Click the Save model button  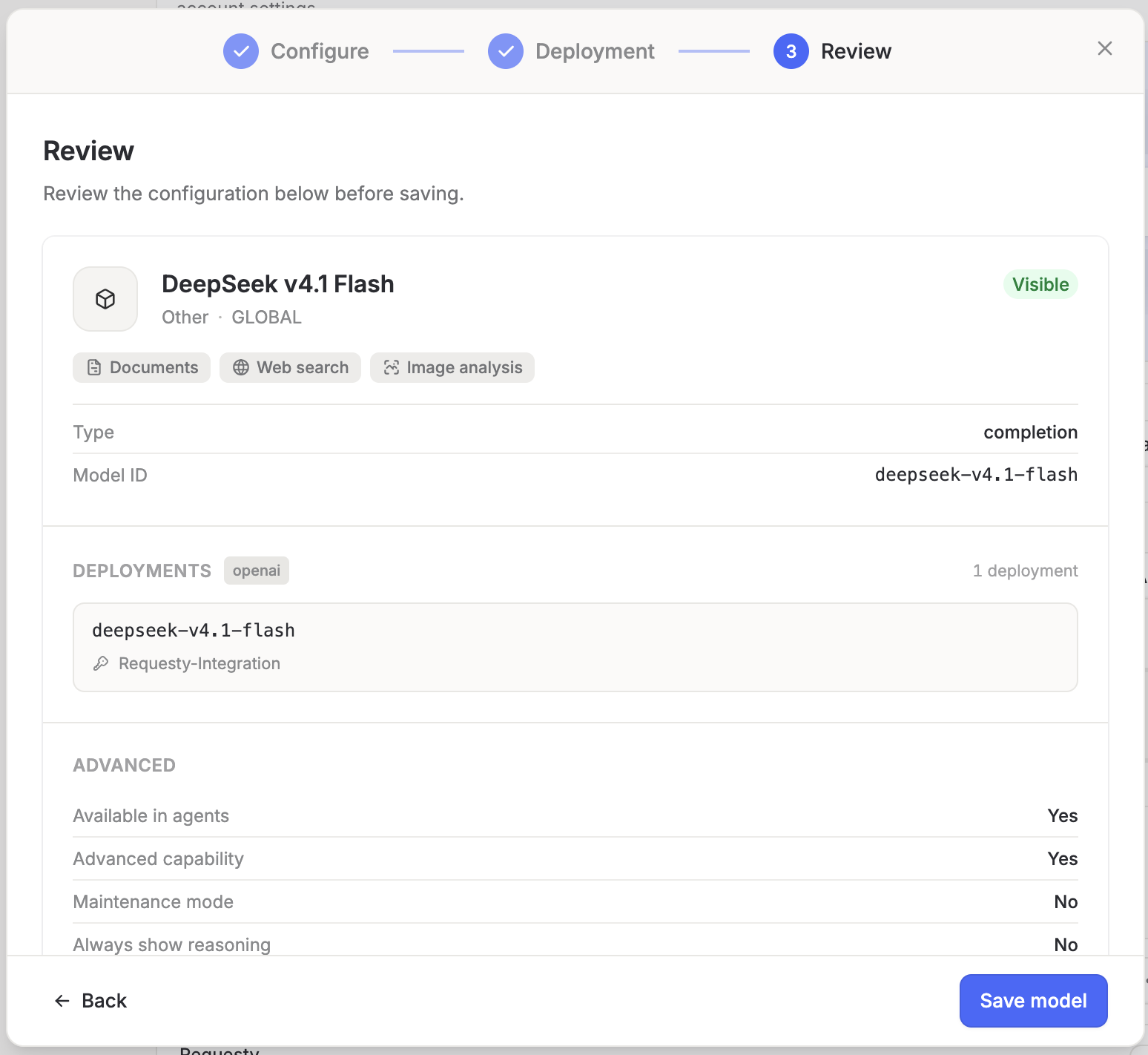pyautogui.click(x=1034, y=1001)
